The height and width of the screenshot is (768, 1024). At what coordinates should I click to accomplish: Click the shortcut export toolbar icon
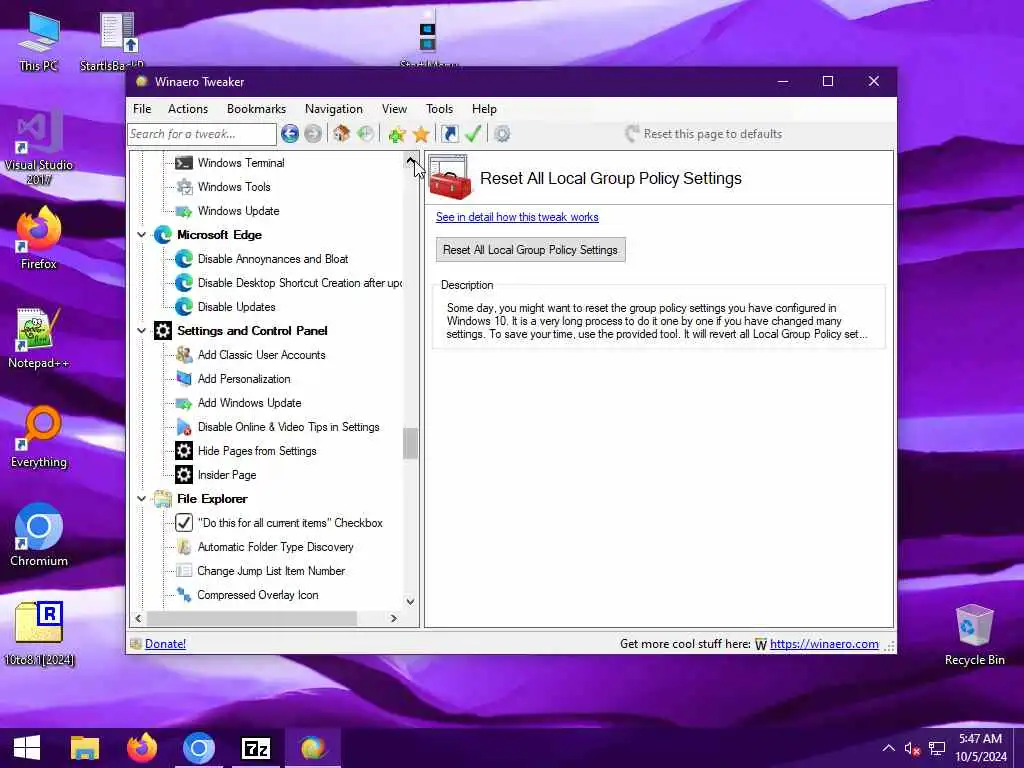449,134
